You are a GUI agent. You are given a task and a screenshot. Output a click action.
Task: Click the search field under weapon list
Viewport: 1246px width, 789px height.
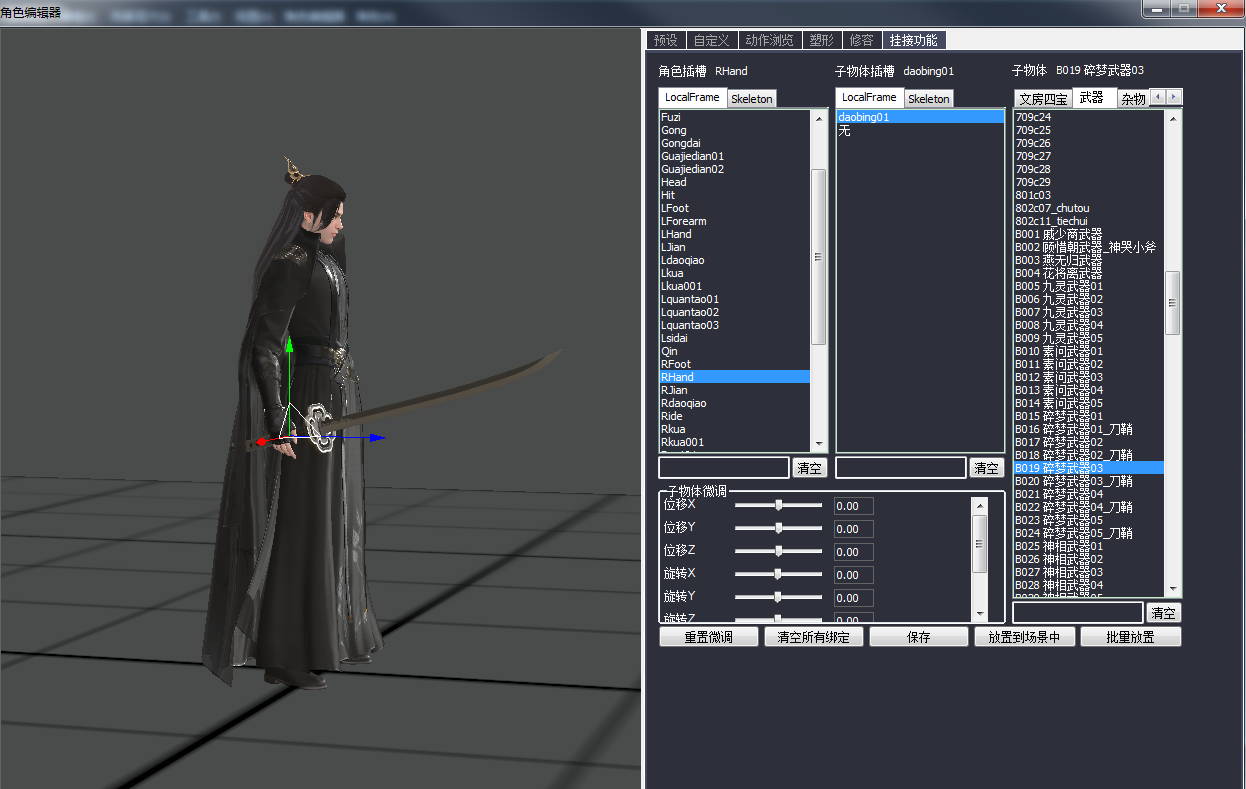click(1078, 613)
